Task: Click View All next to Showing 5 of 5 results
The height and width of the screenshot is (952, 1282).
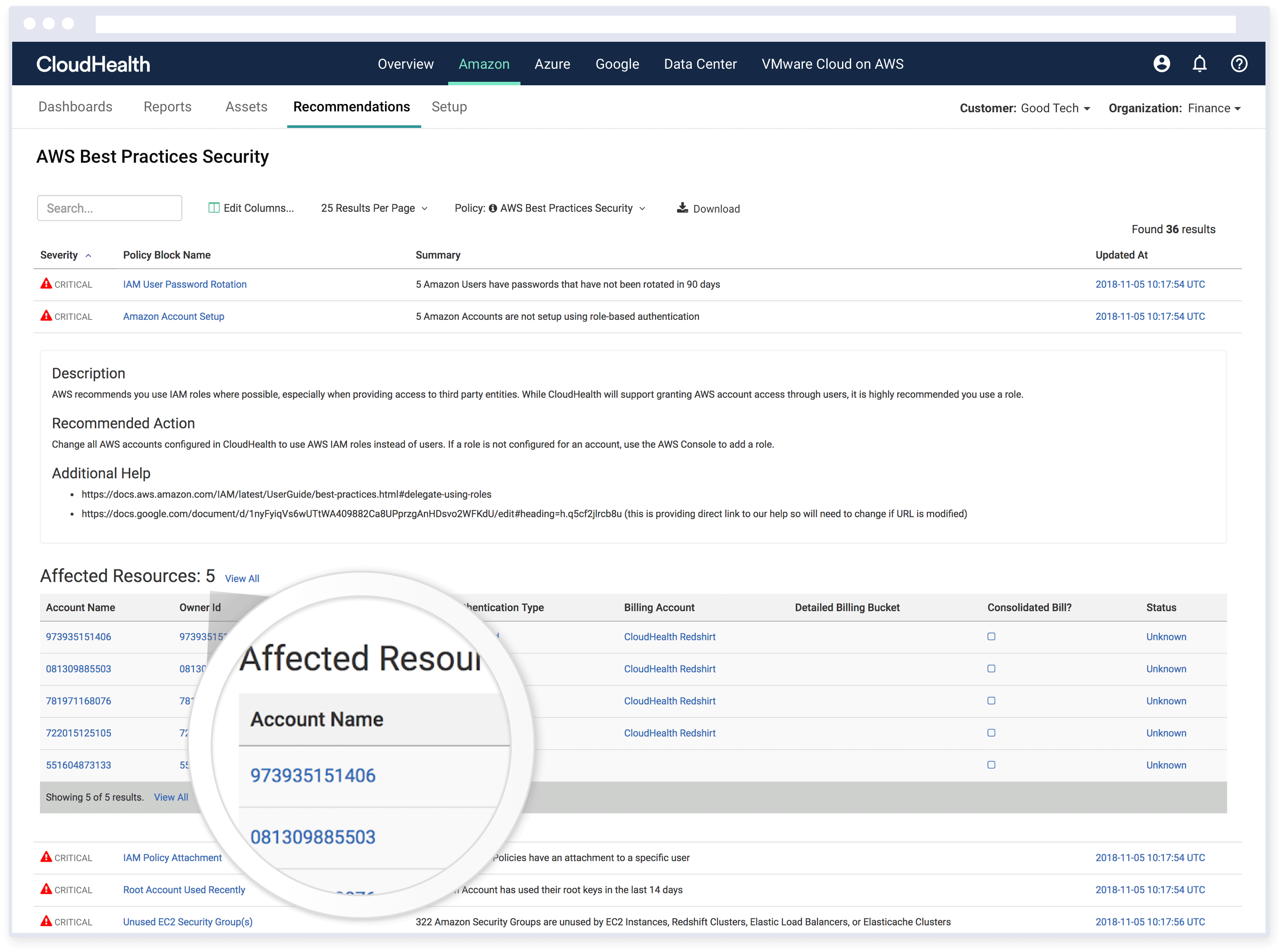Action: pos(171,797)
